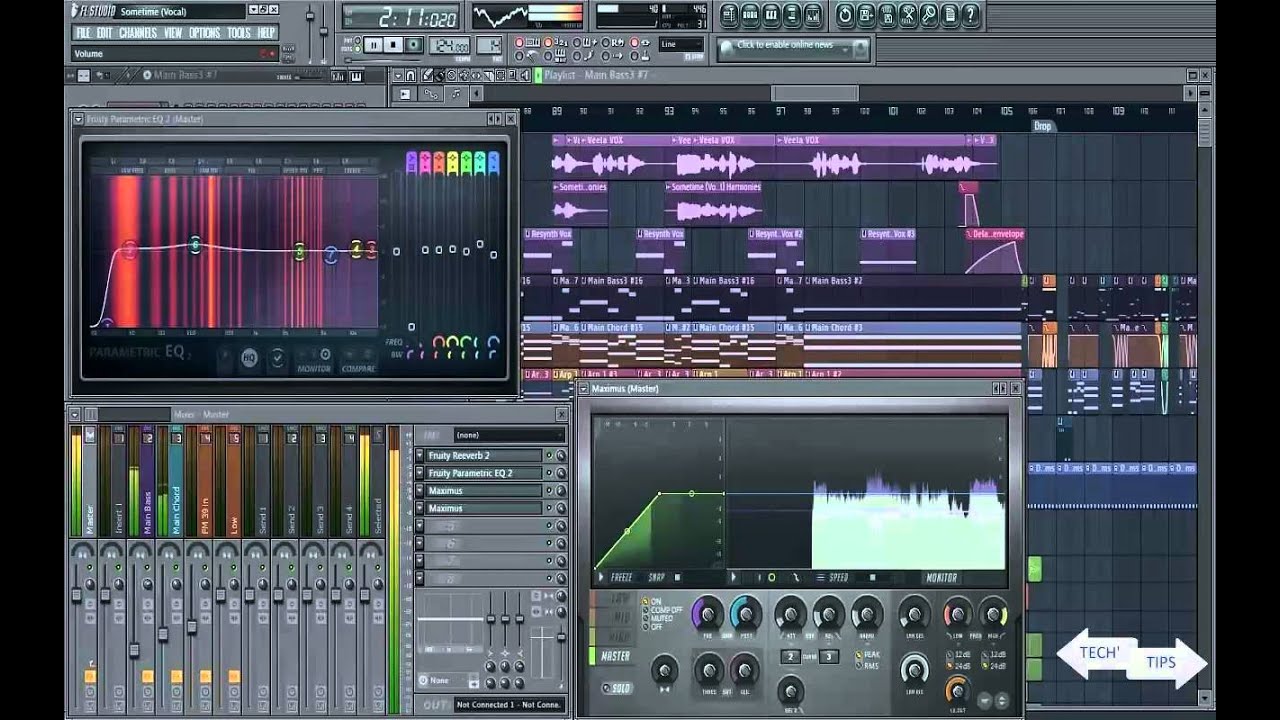Click the Drop timeline marker
This screenshot has width=1280, height=720.
(1043, 126)
